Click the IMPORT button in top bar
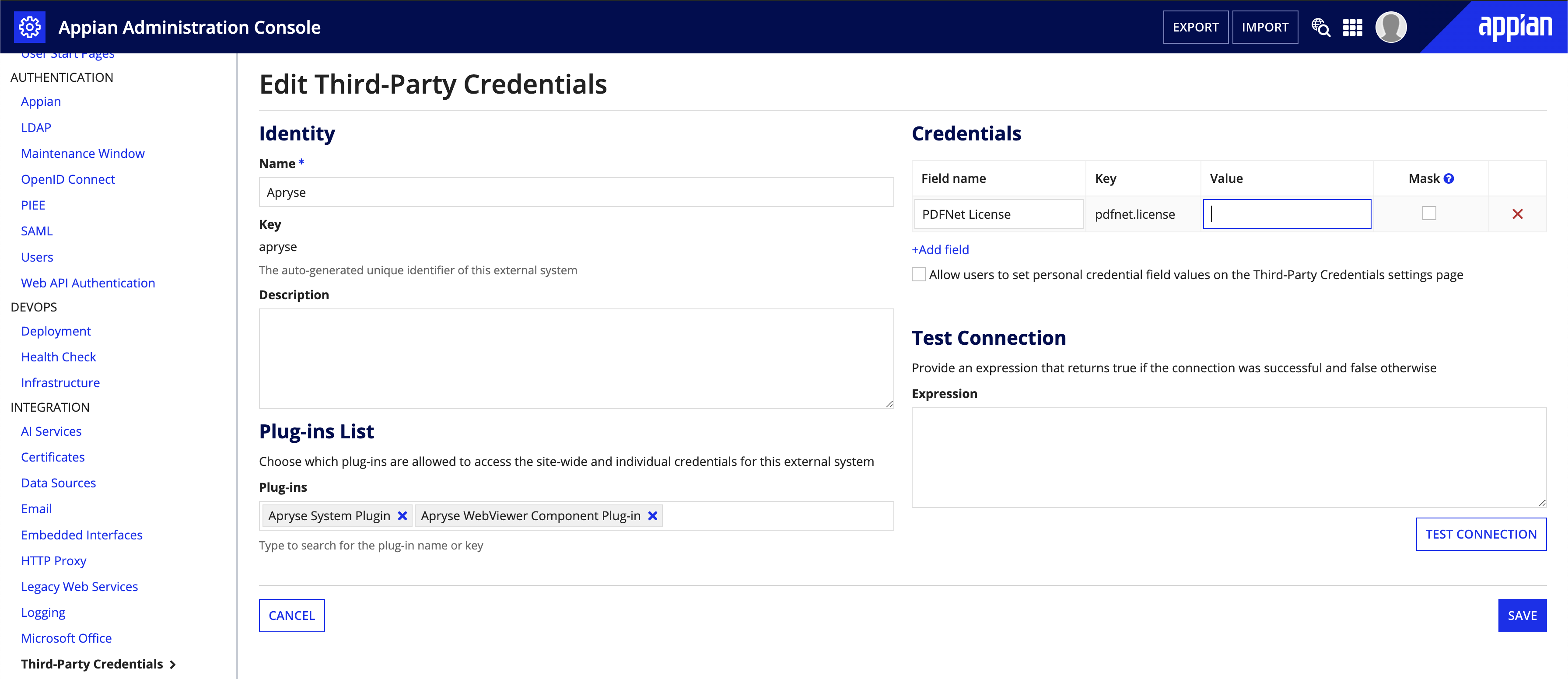This screenshot has height=679, width=1568. [1264, 27]
